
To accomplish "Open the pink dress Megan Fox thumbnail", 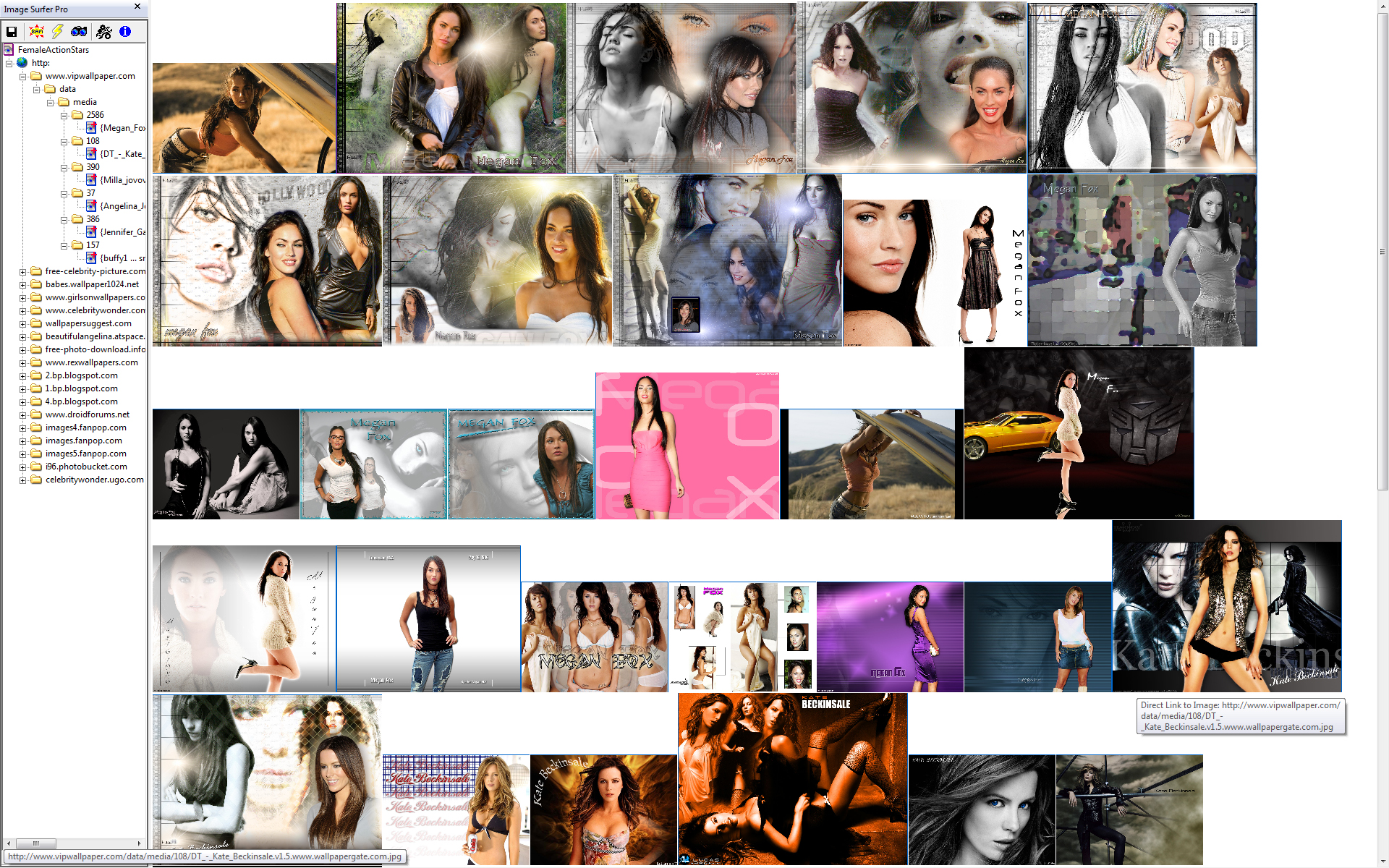I will coord(687,446).
